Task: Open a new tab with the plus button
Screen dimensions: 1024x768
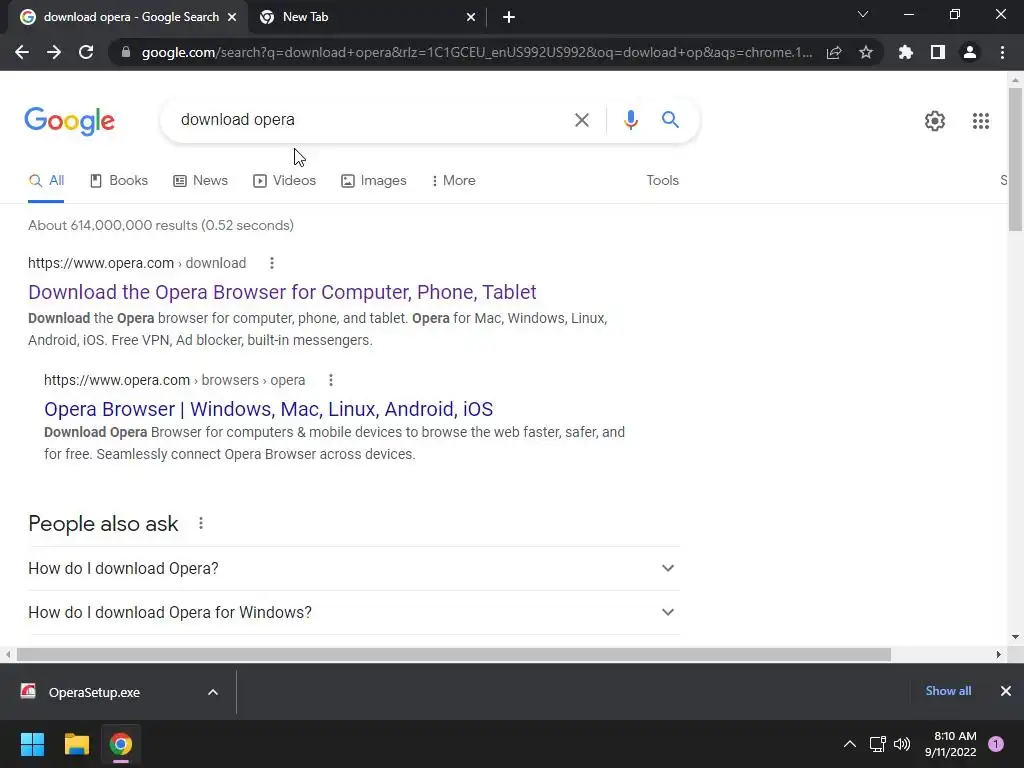Action: 509,18
